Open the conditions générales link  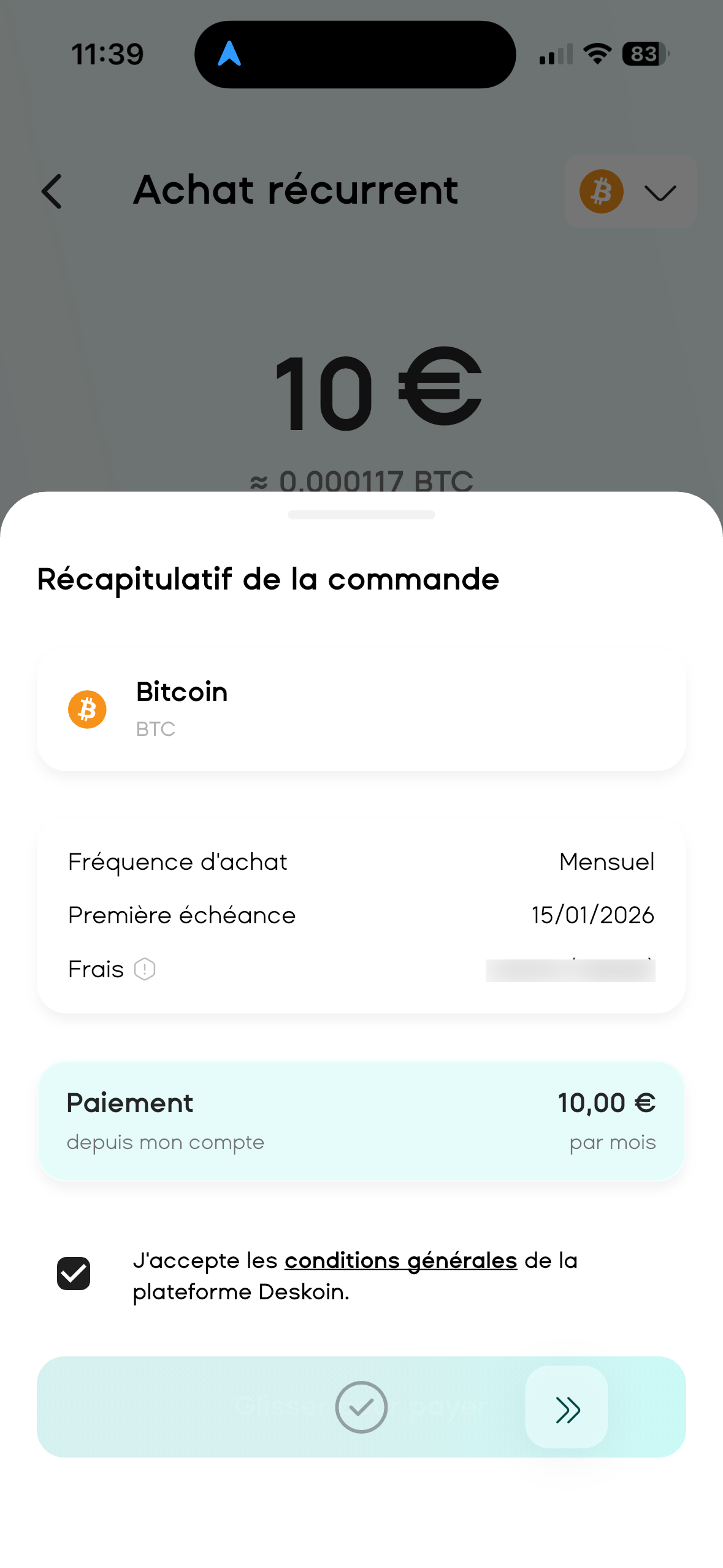(x=400, y=1261)
